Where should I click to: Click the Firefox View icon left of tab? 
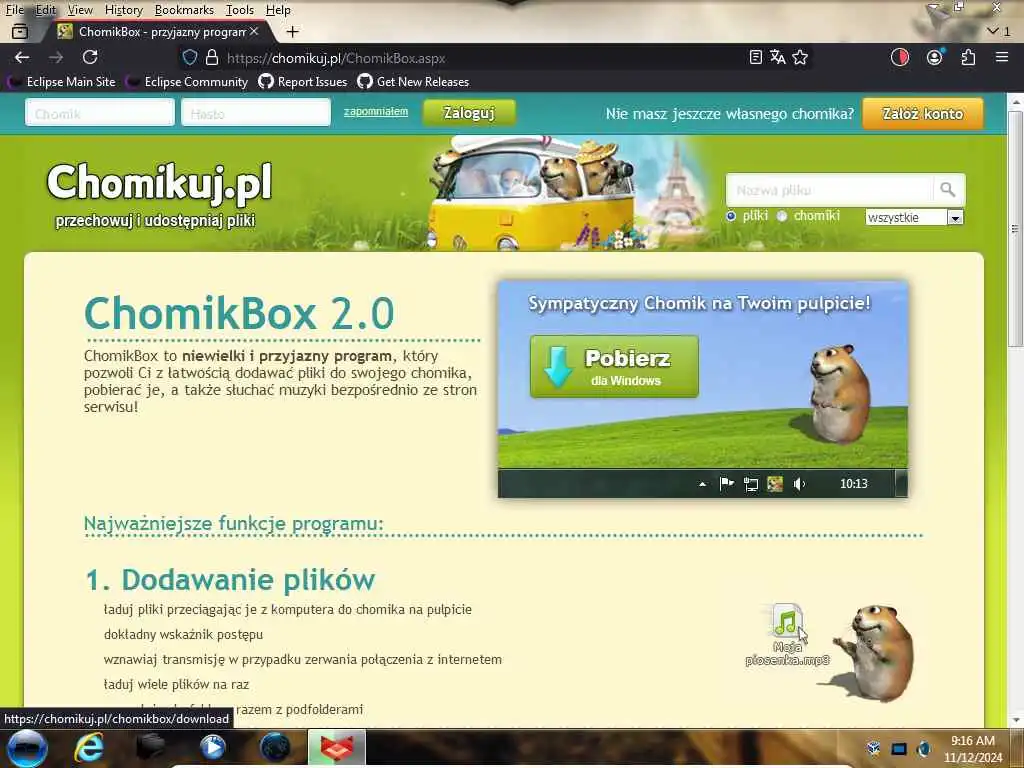(x=20, y=31)
